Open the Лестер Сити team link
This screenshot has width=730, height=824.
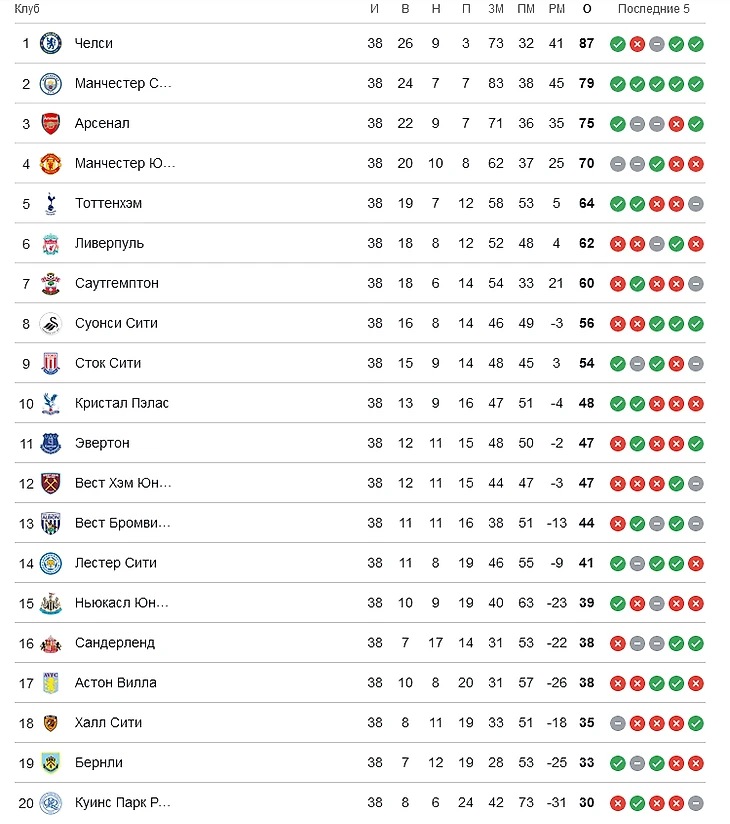tap(115, 563)
